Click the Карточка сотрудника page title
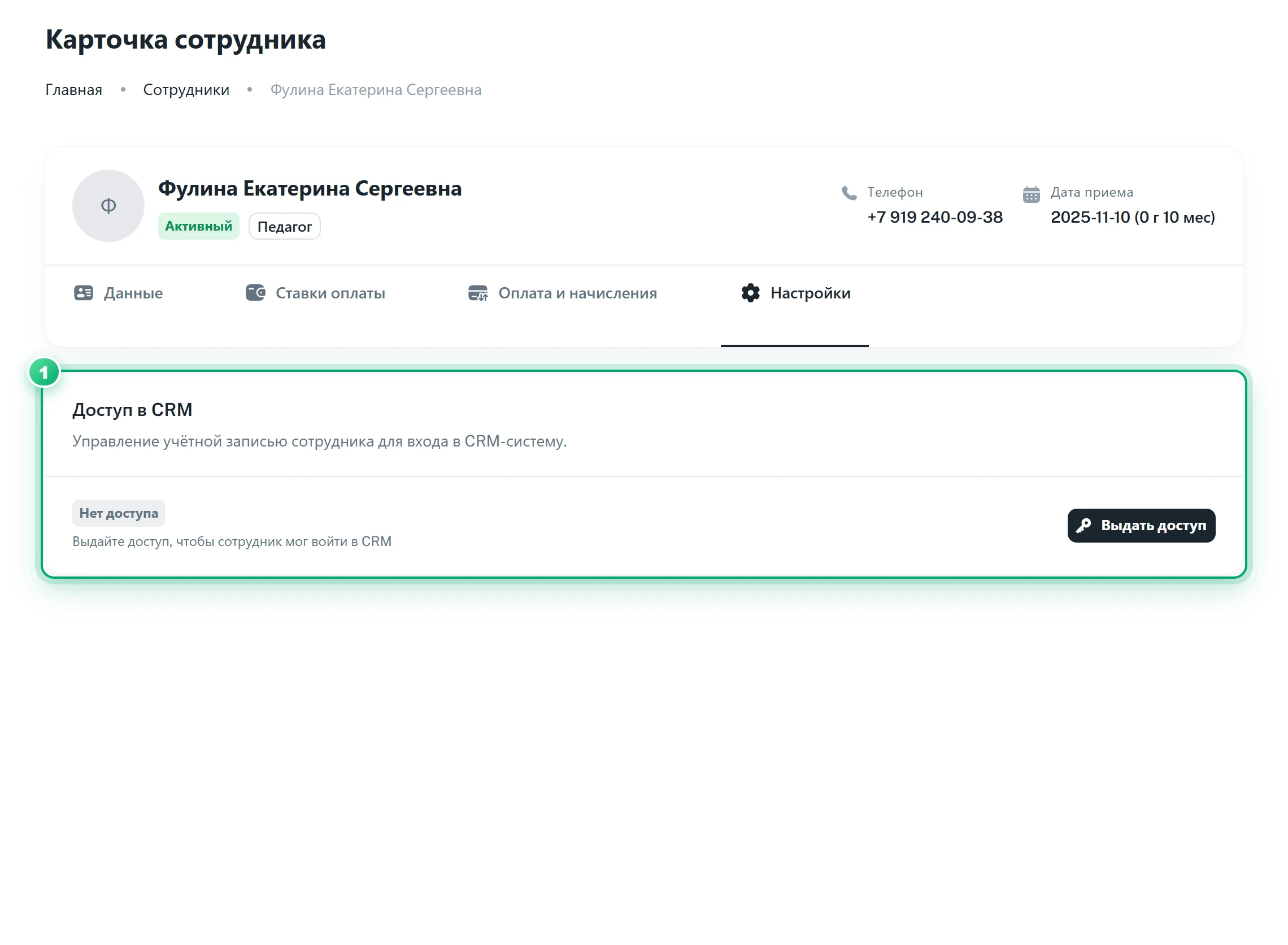The width and height of the screenshot is (1288, 945). pos(186,40)
